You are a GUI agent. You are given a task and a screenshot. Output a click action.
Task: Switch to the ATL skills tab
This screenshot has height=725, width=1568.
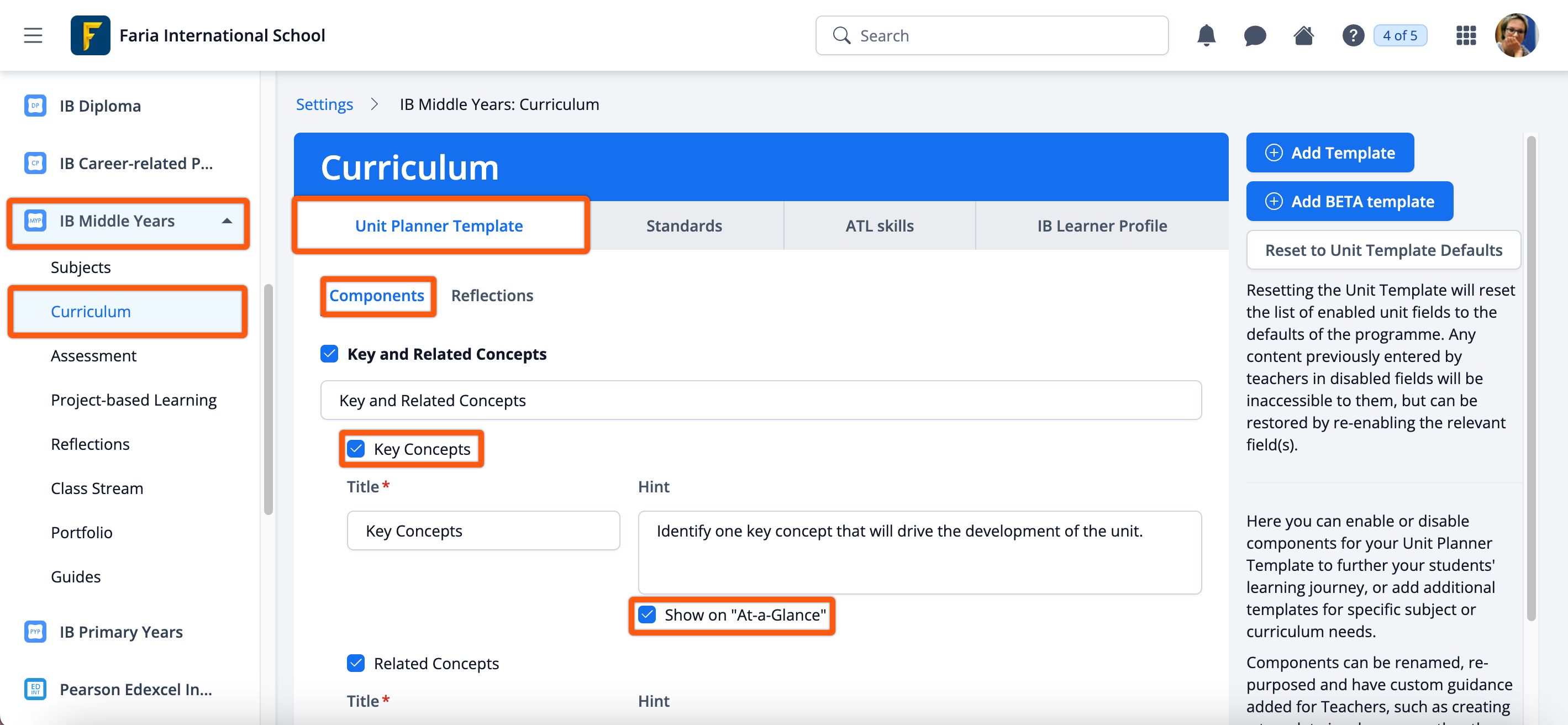click(x=878, y=226)
